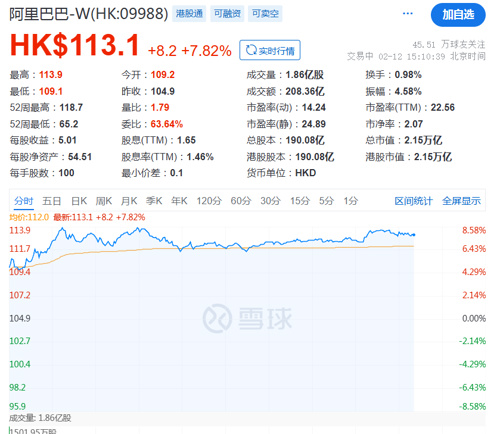The height and width of the screenshot is (434, 500).
Task: Click the 振幅 value 4.58%
Action: pyautogui.click(x=408, y=91)
